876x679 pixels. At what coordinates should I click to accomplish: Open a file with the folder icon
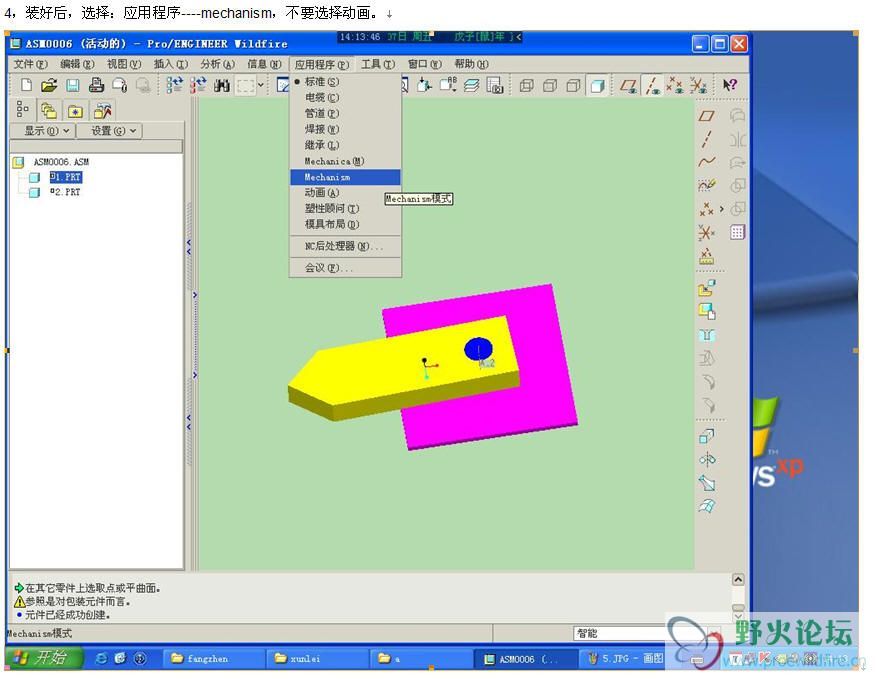(x=49, y=85)
